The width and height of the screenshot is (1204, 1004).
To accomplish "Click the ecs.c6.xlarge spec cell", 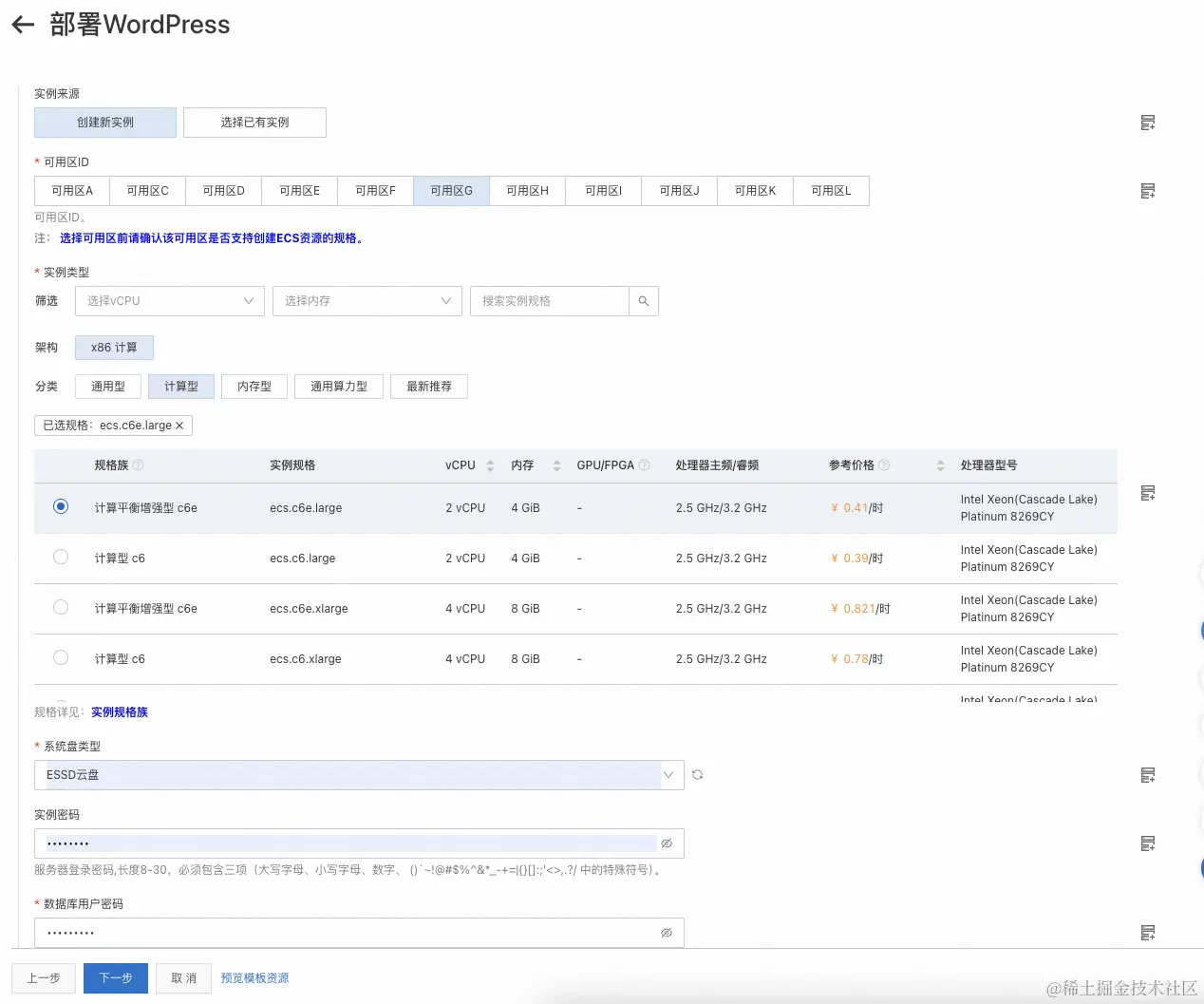I will click(305, 659).
